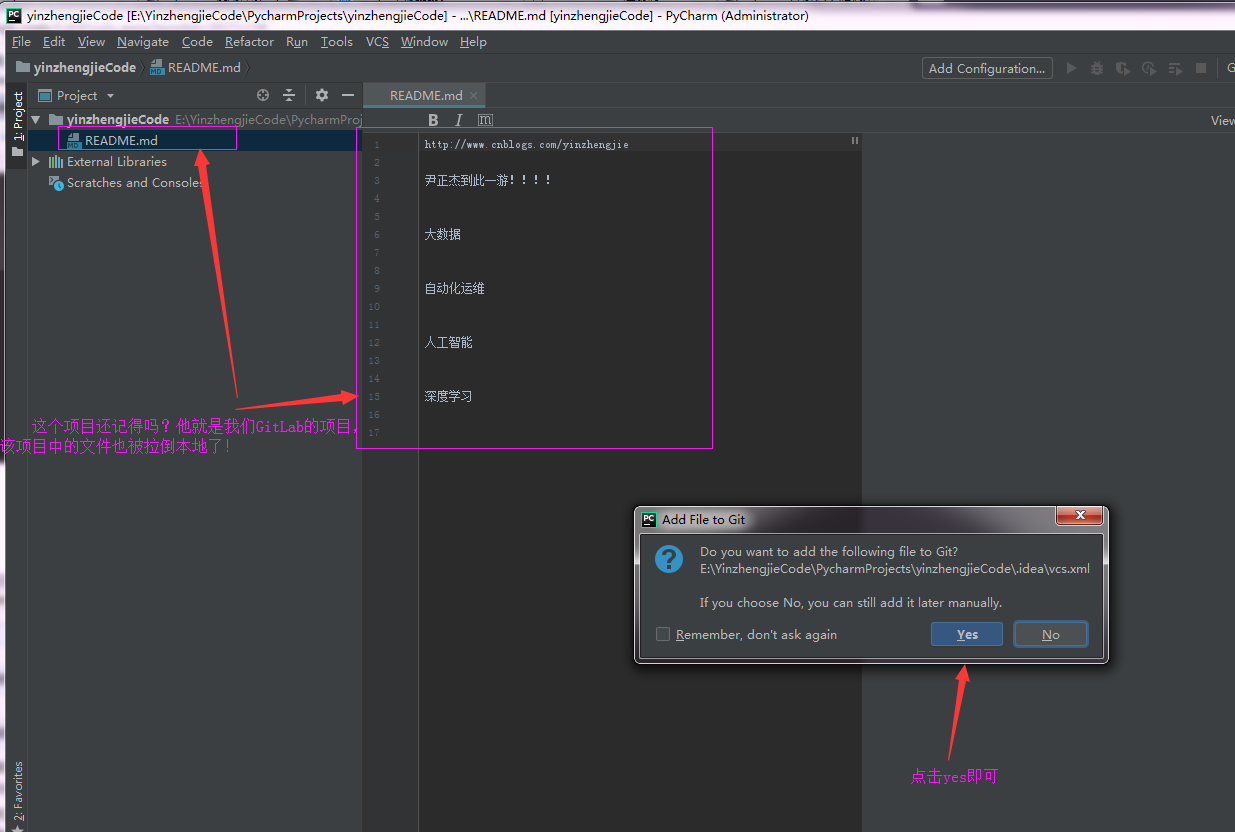Click the folder icon in left stripe

click(x=17, y=152)
